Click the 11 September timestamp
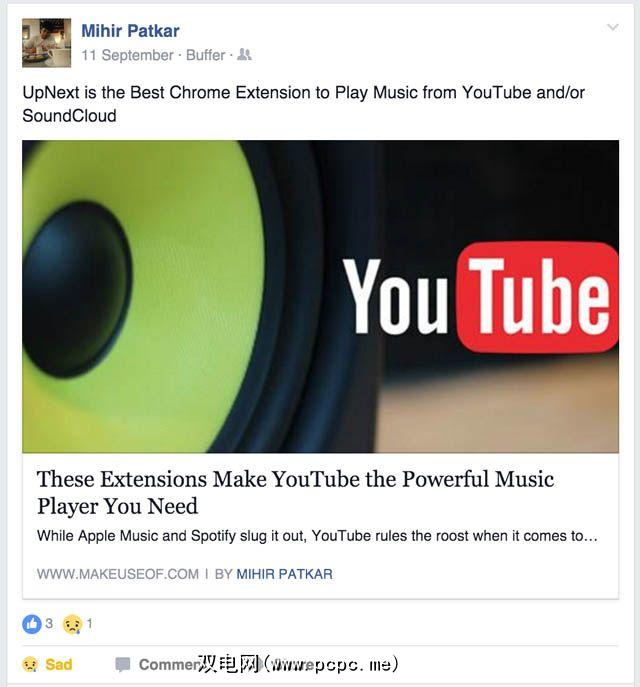The width and height of the screenshot is (640, 687). pos(127,55)
